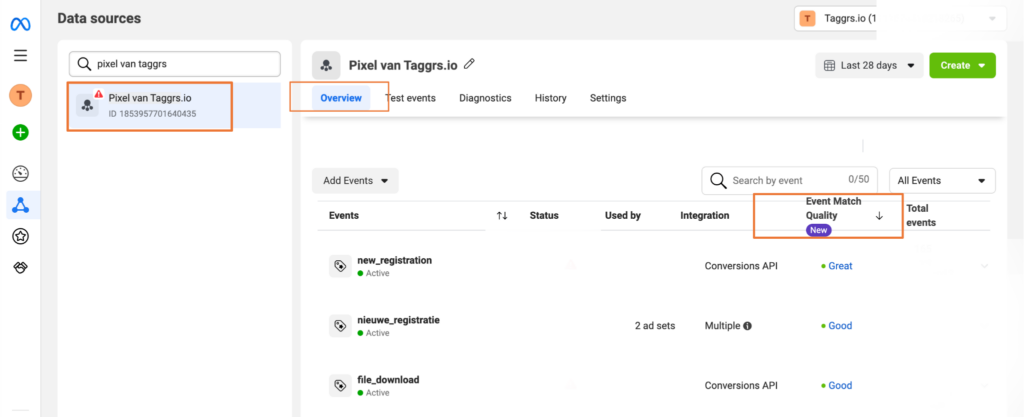
Task: Open the gauge overview icon in the sidebar
Action: pos(20,174)
